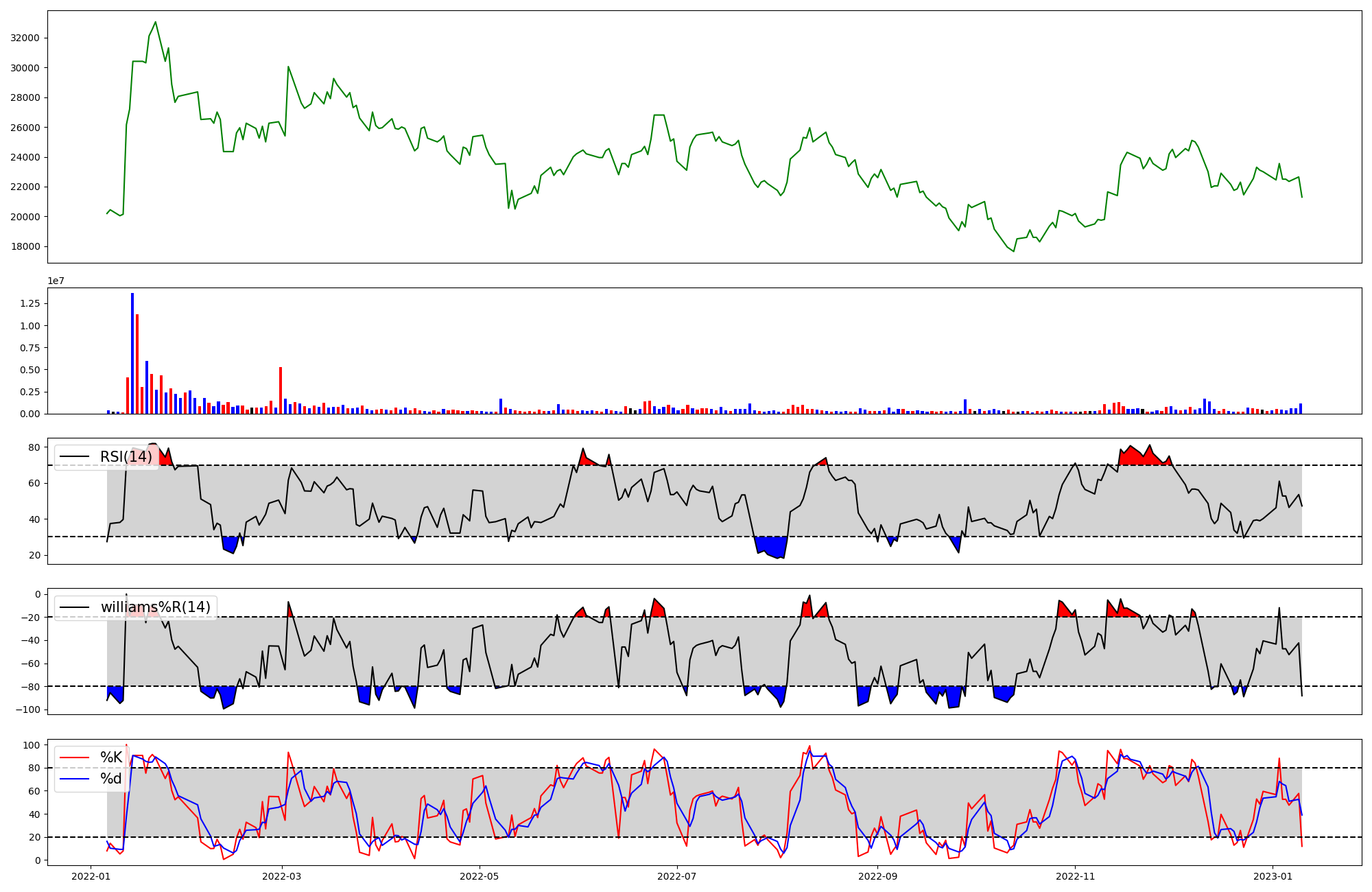Click the 2022-07 x-axis date label
This screenshot has width=1372, height=892.
tap(677, 876)
